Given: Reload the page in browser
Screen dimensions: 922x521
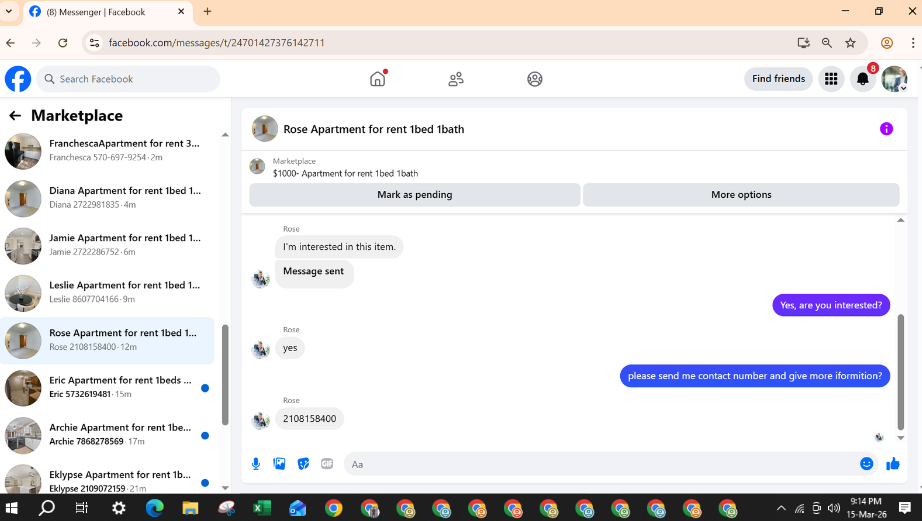Looking at the screenshot, I should click(x=63, y=43).
